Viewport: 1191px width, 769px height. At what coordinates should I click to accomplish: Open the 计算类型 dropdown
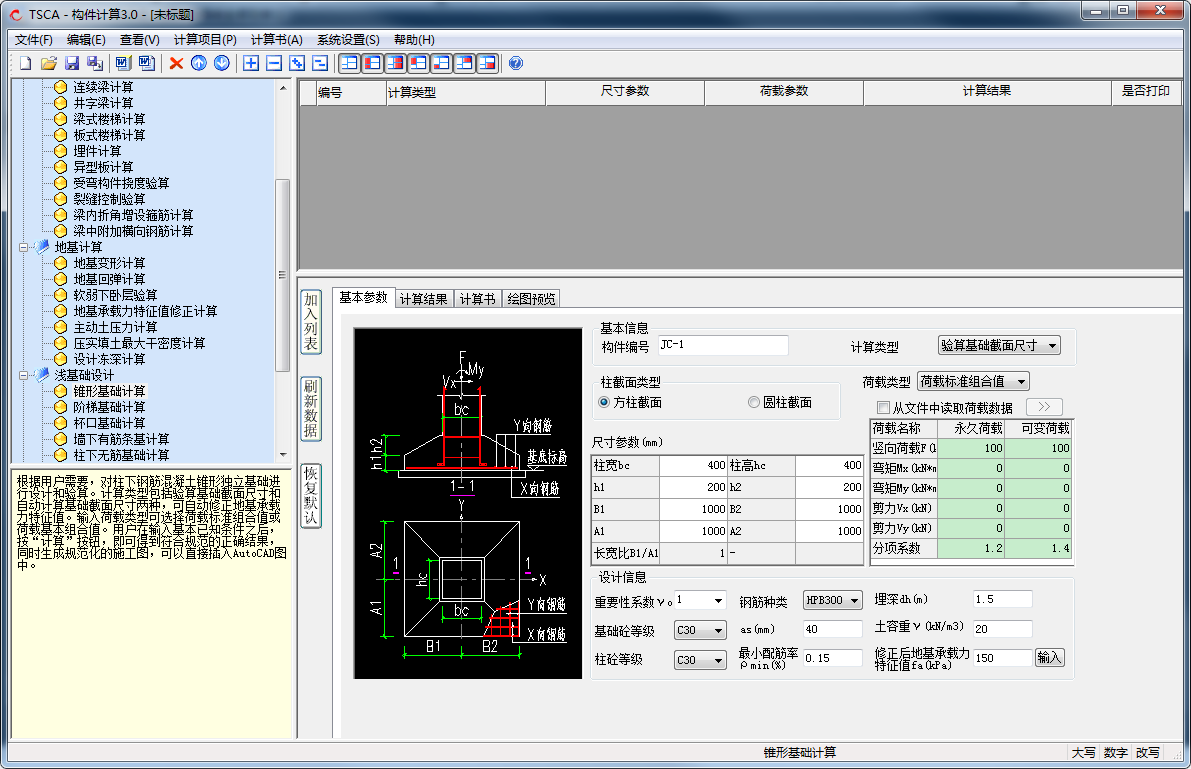pyautogui.click(x=1052, y=346)
